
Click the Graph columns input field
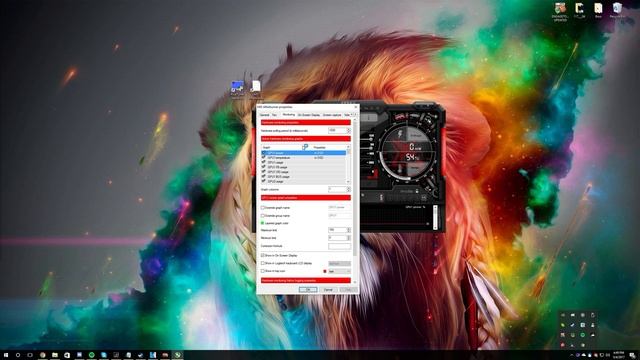(x=337, y=189)
